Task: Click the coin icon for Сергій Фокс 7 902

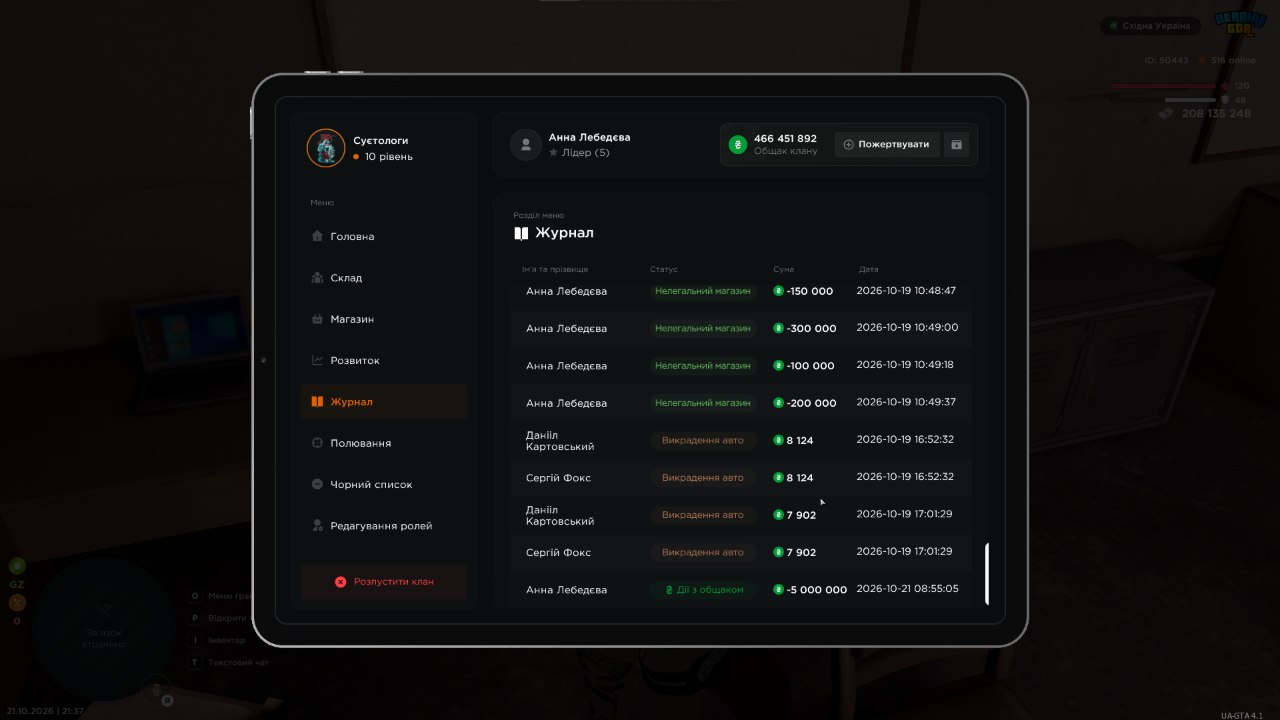Action: (778, 553)
